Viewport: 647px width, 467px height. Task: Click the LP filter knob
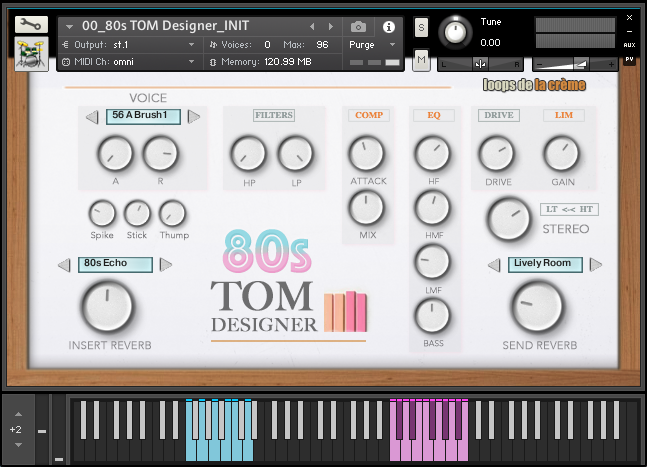click(x=295, y=154)
